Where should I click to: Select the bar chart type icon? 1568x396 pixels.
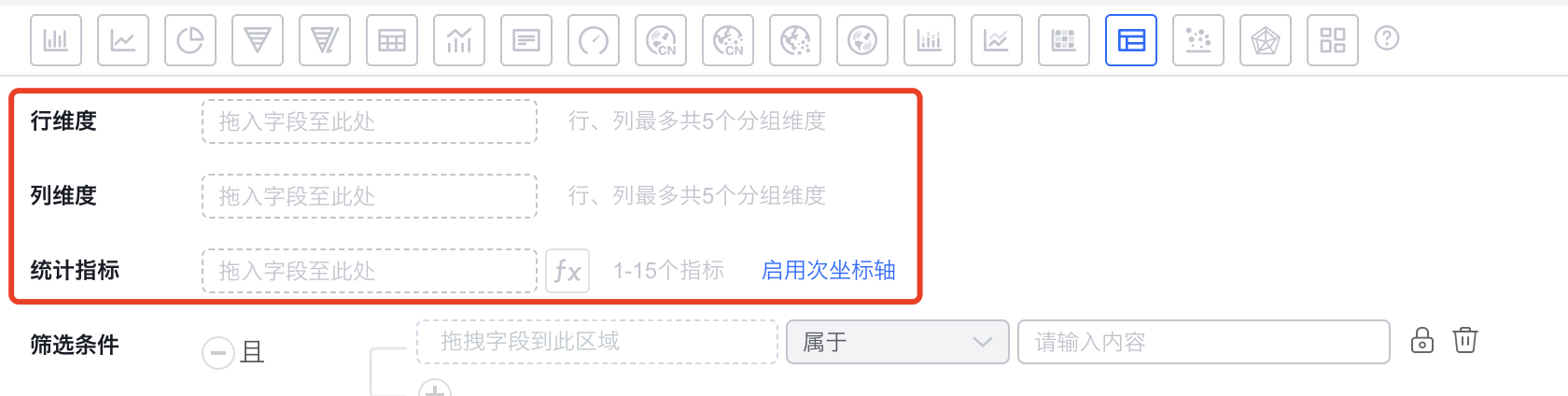pos(56,40)
